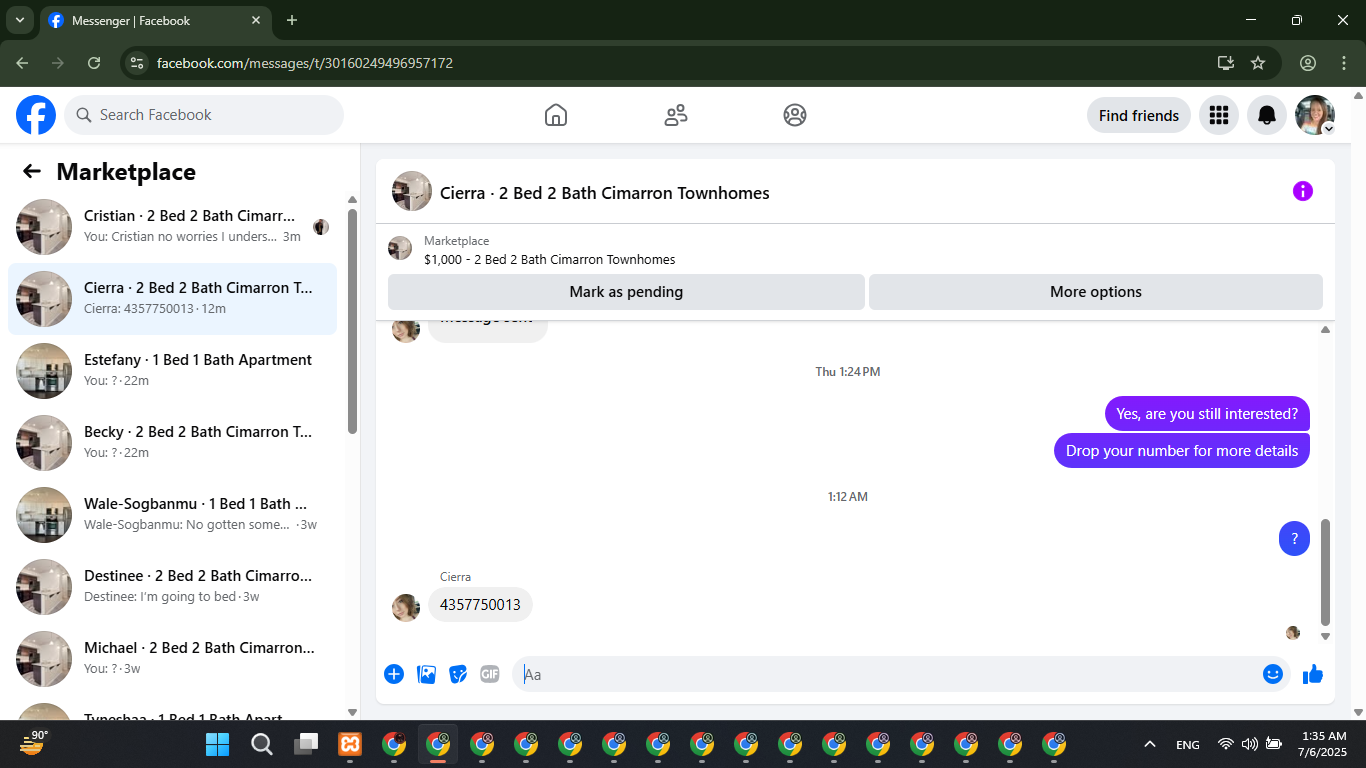
Task: Open the Groups icon in top navigation
Action: pos(795,115)
